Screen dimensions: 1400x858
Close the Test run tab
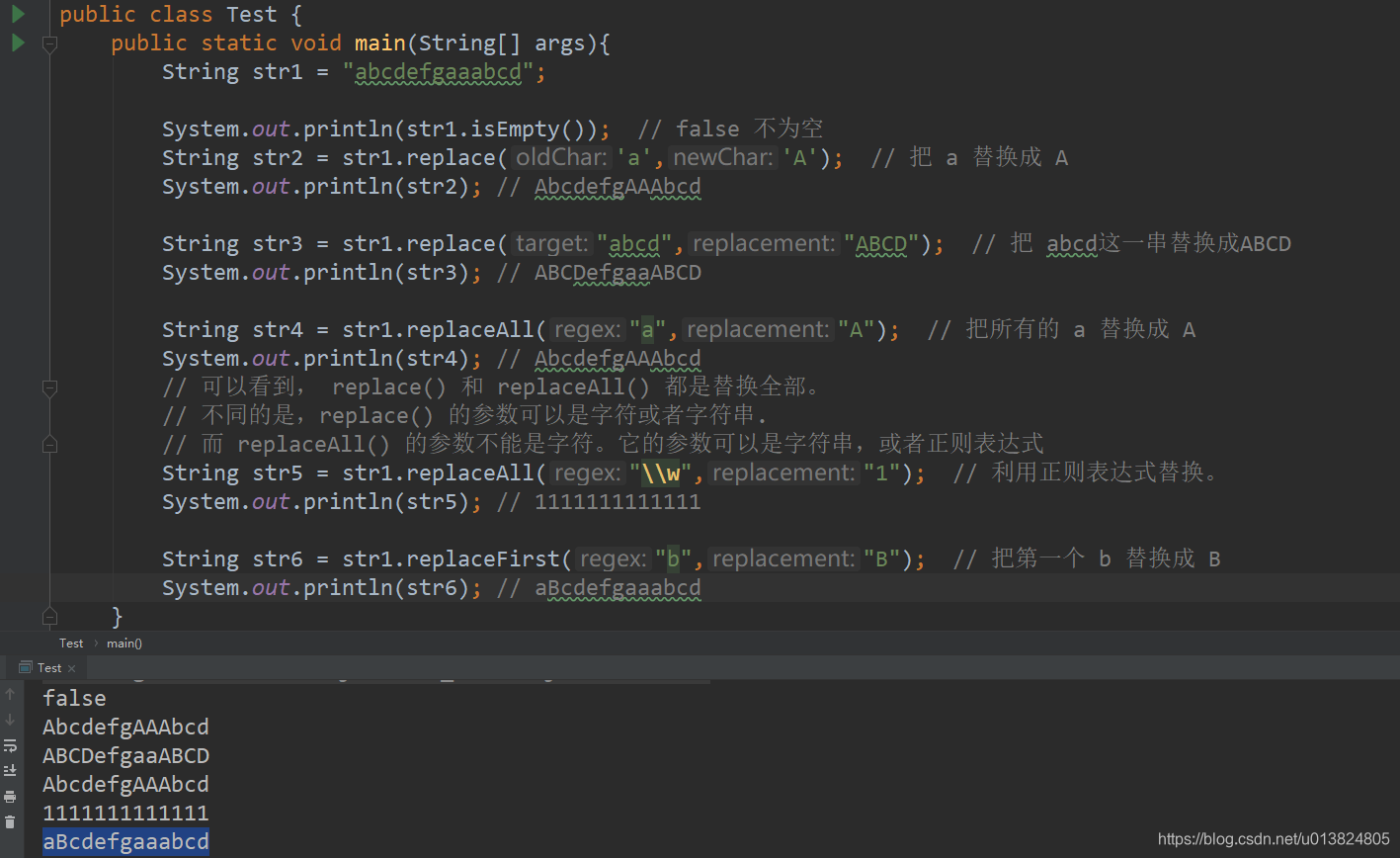click(71, 668)
